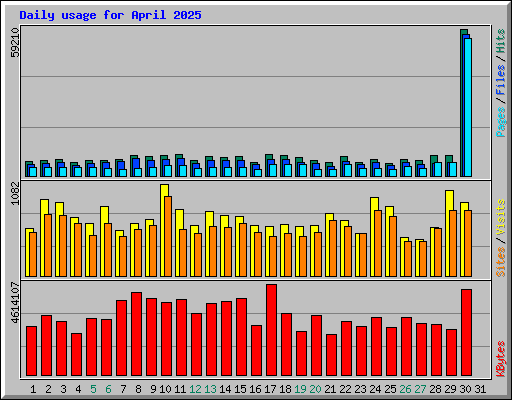Click the Sites legend label
The width and height of the screenshot is (512, 400).
pyautogui.click(x=501, y=262)
